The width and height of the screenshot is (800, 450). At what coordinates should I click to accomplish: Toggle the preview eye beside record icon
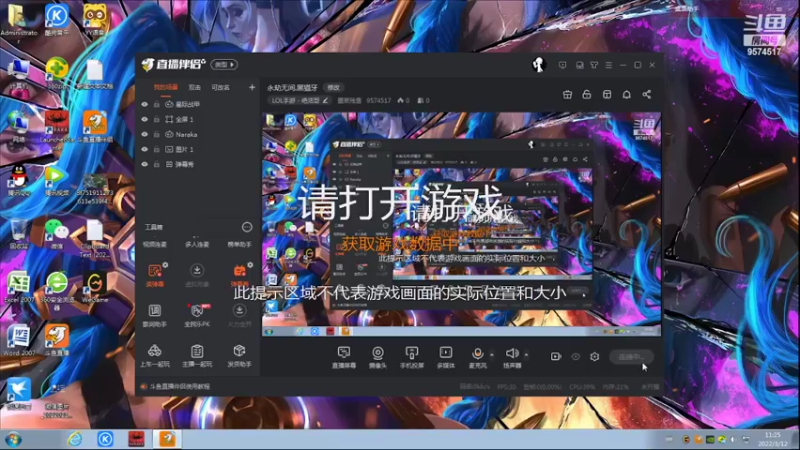pos(576,357)
